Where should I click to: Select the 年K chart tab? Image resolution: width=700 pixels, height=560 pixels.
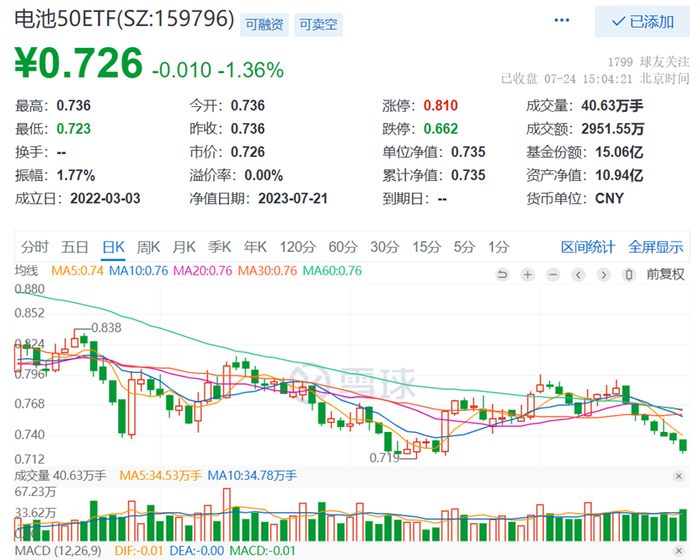(255, 247)
